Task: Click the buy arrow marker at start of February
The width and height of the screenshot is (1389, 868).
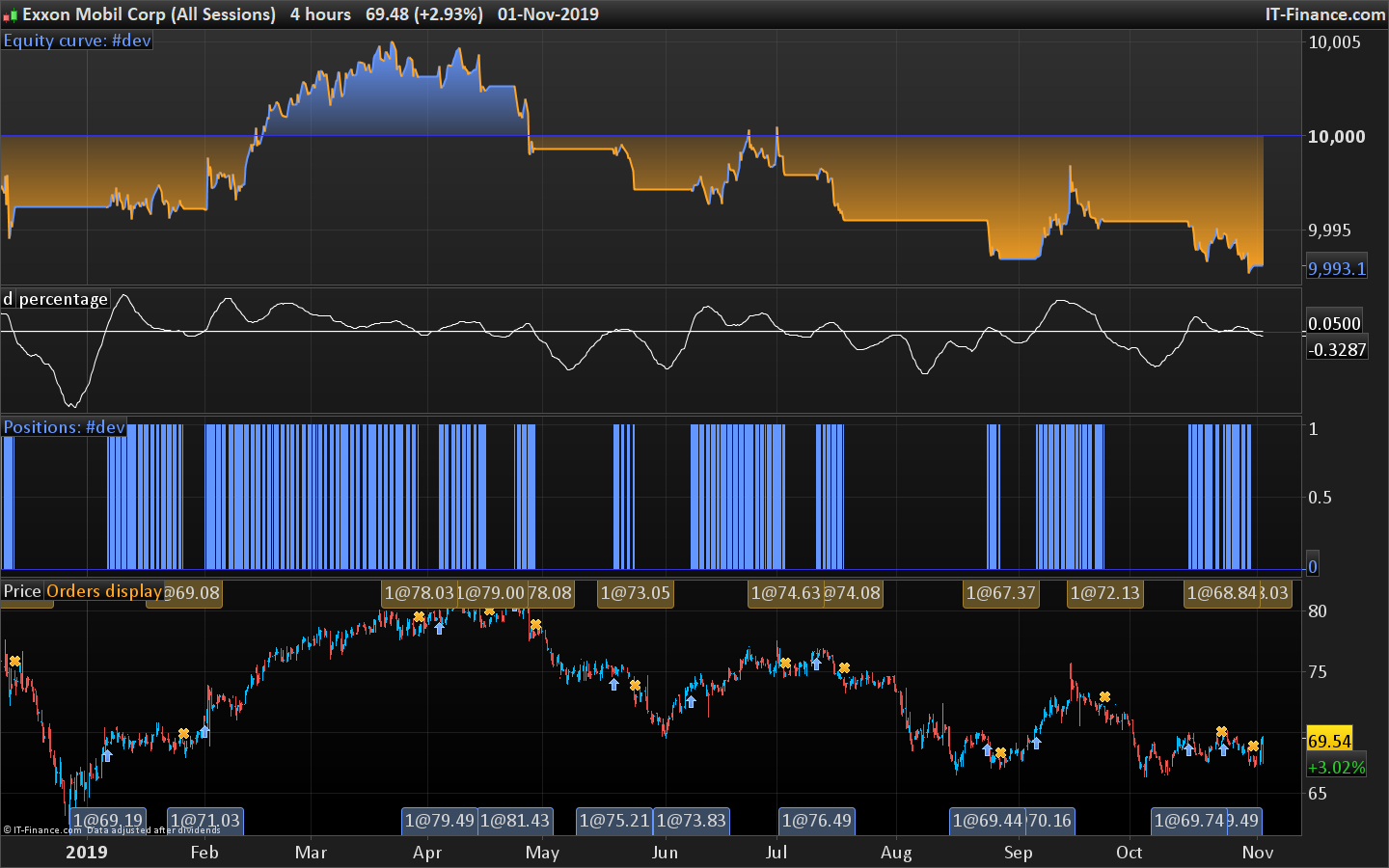Action: tap(204, 732)
